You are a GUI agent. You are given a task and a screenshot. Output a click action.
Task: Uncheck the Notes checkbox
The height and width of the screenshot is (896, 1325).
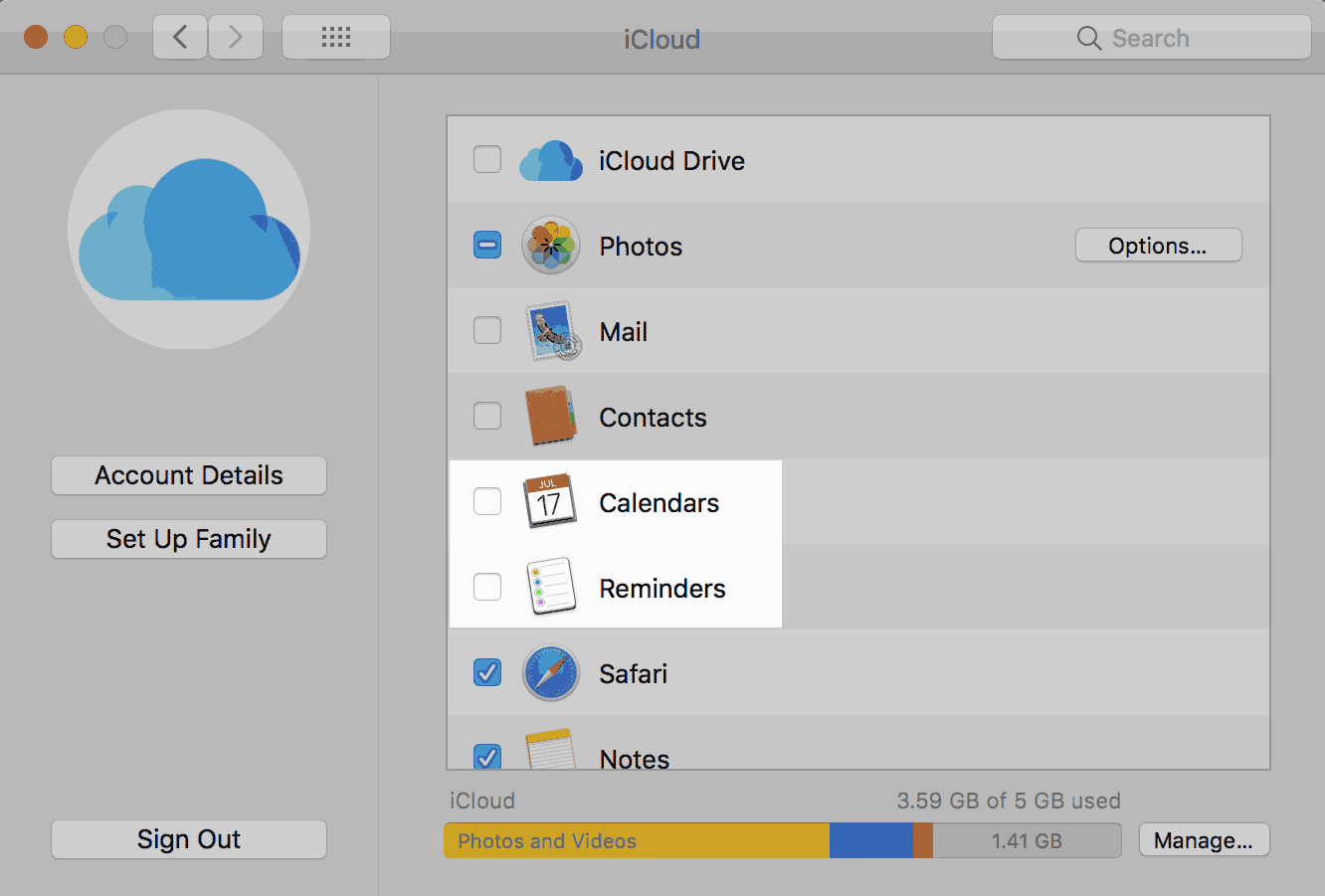click(487, 756)
